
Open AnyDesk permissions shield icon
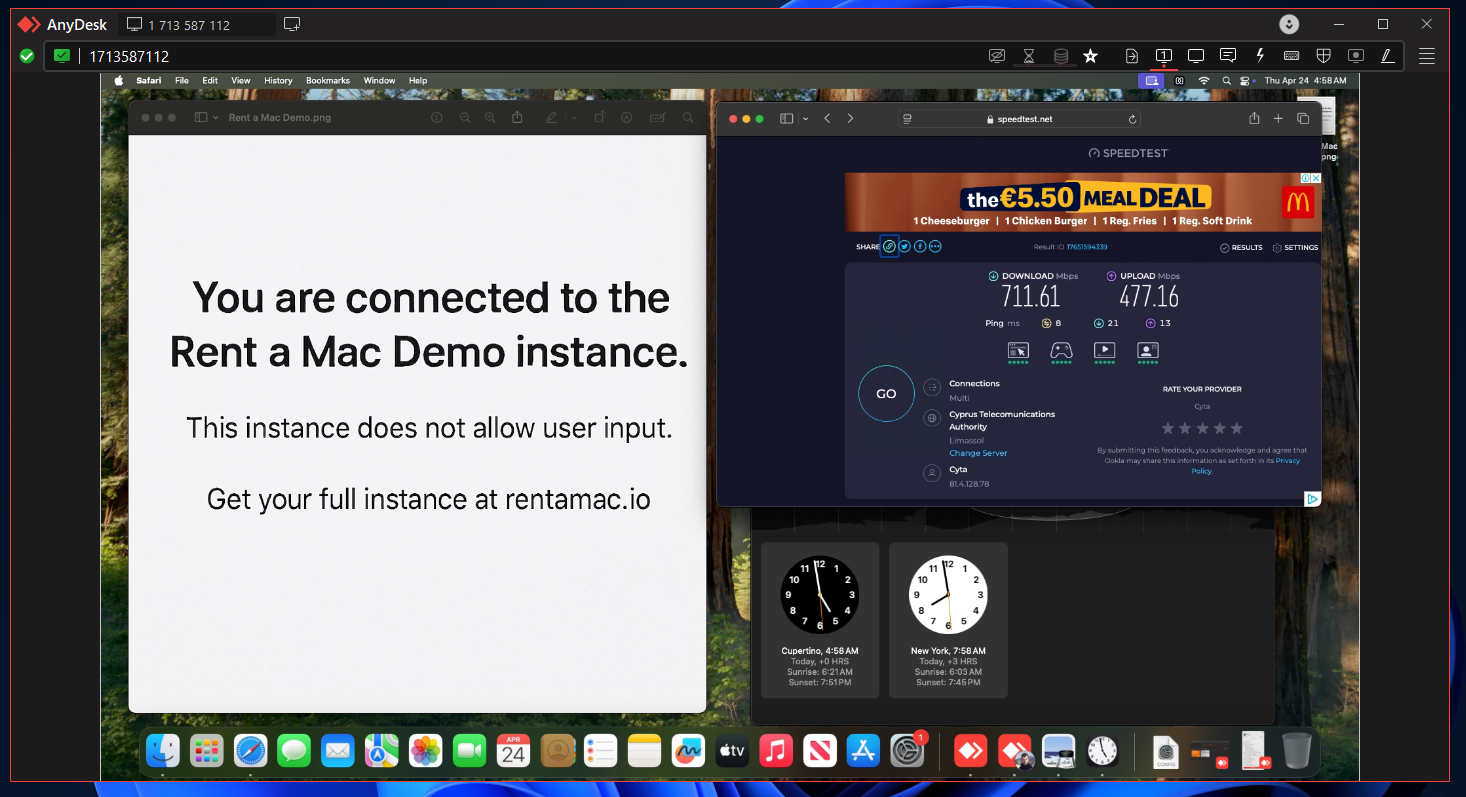click(1323, 56)
